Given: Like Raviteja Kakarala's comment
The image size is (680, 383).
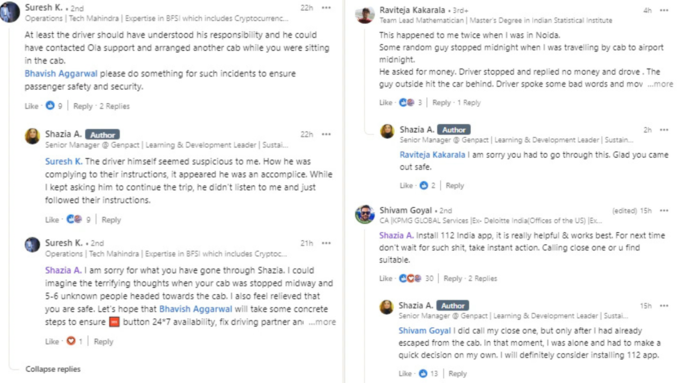Looking at the screenshot, I should 386,103.
